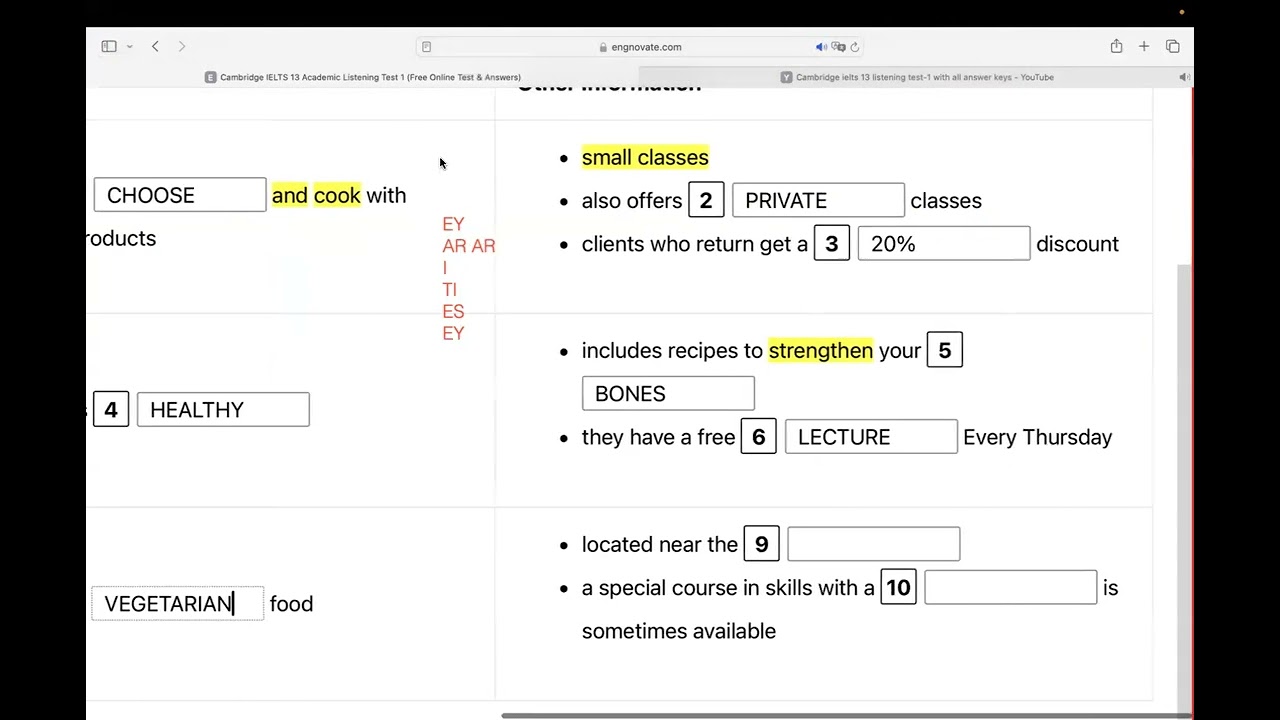Switch to the YouTube answer keys tab
The image size is (1280, 720).
click(x=916, y=77)
